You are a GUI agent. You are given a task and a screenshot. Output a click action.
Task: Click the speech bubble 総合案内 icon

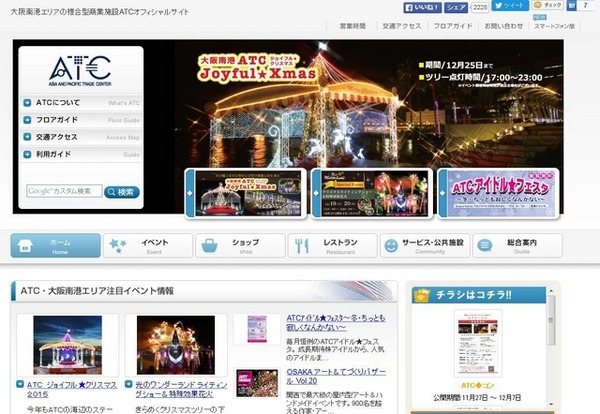pos(484,245)
